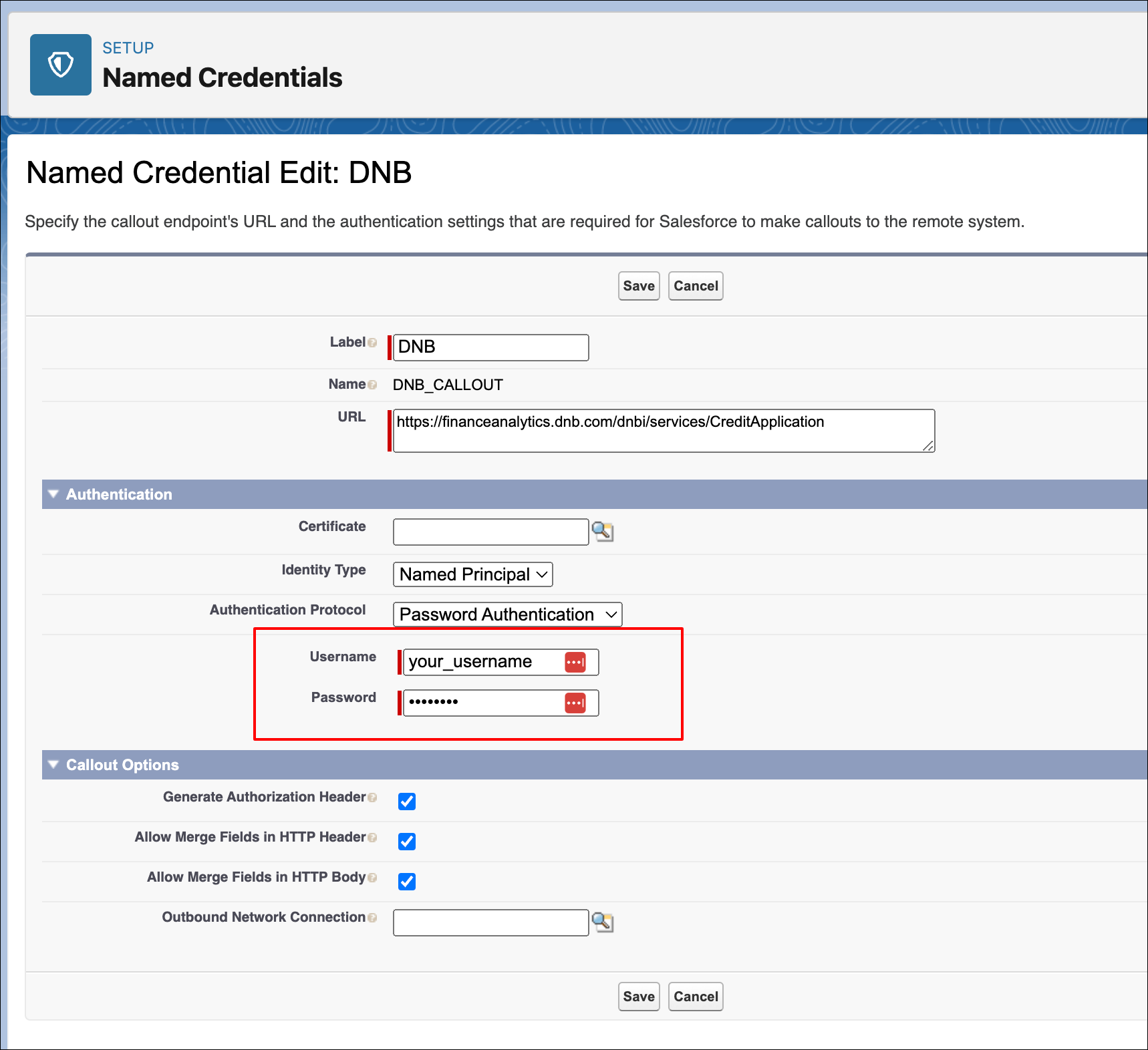
Task: Click the Named Credentials shield icon
Action: coord(61,65)
